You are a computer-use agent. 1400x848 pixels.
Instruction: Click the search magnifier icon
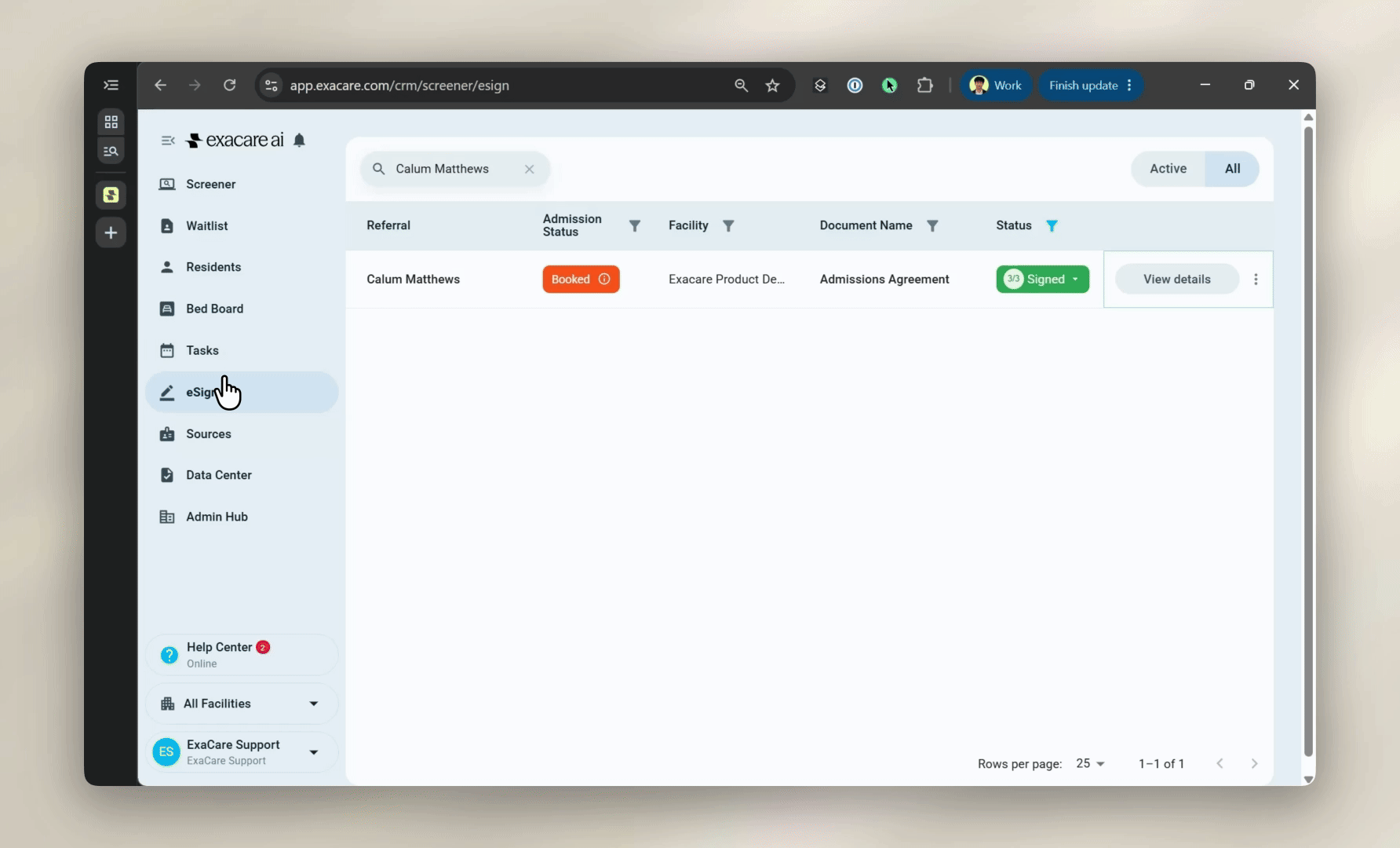pyautogui.click(x=378, y=169)
